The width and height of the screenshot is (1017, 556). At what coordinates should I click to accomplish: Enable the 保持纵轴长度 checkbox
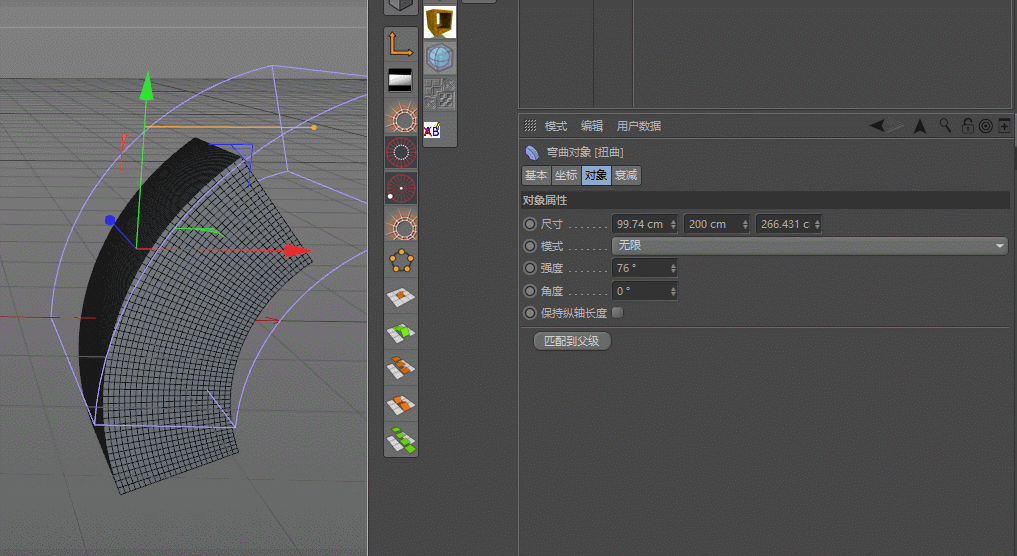pyautogui.click(x=617, y=312)
